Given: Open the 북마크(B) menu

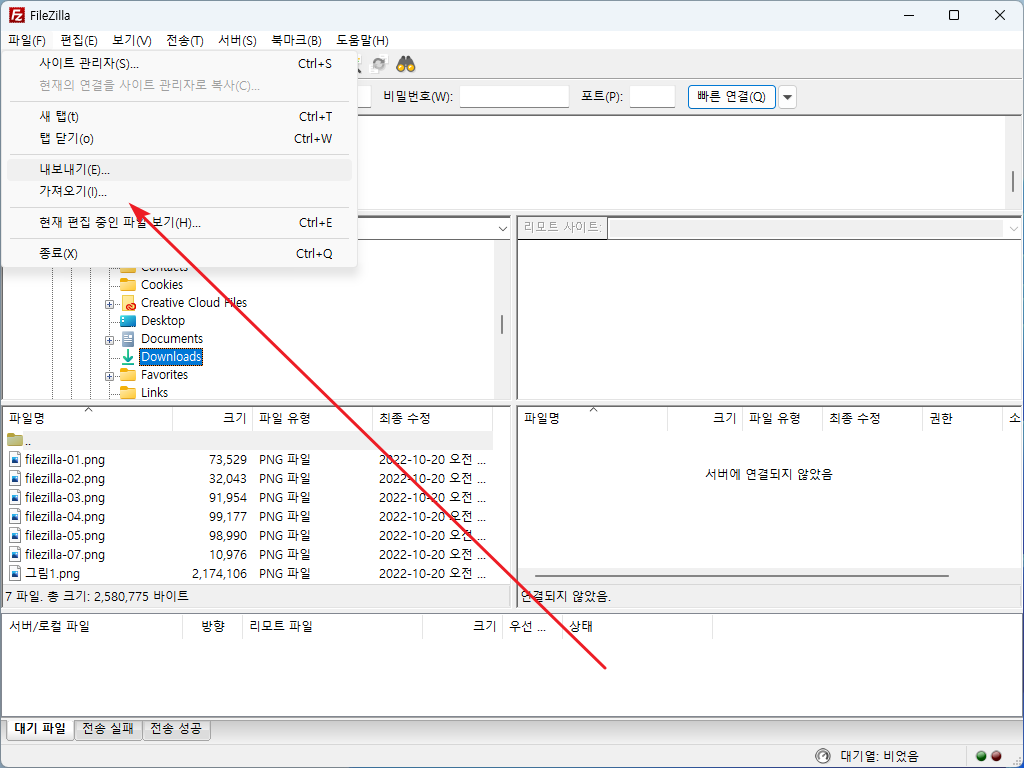Looking at the screenshot, I should [296, 40].
